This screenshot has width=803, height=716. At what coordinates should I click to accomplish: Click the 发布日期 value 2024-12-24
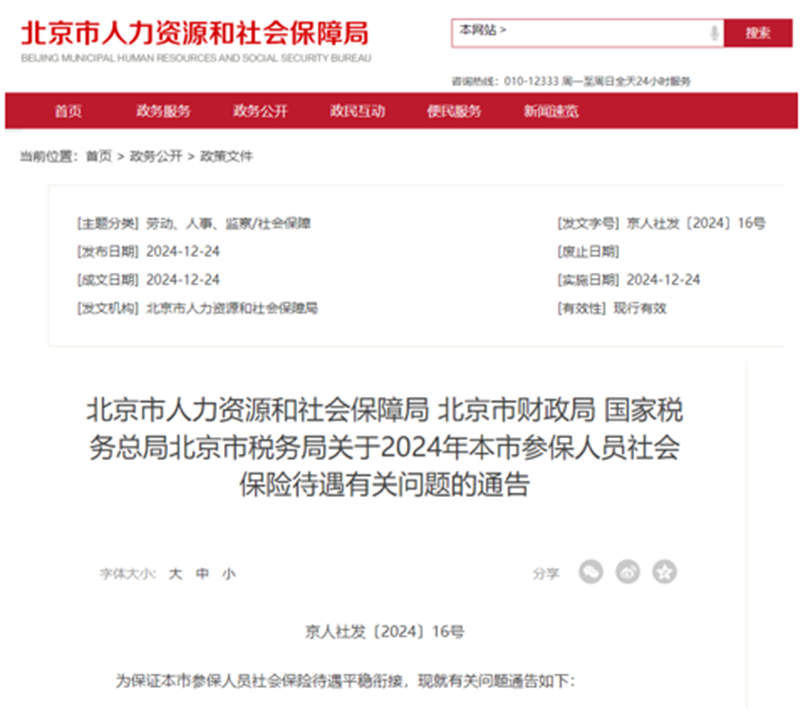click(183, 251)
